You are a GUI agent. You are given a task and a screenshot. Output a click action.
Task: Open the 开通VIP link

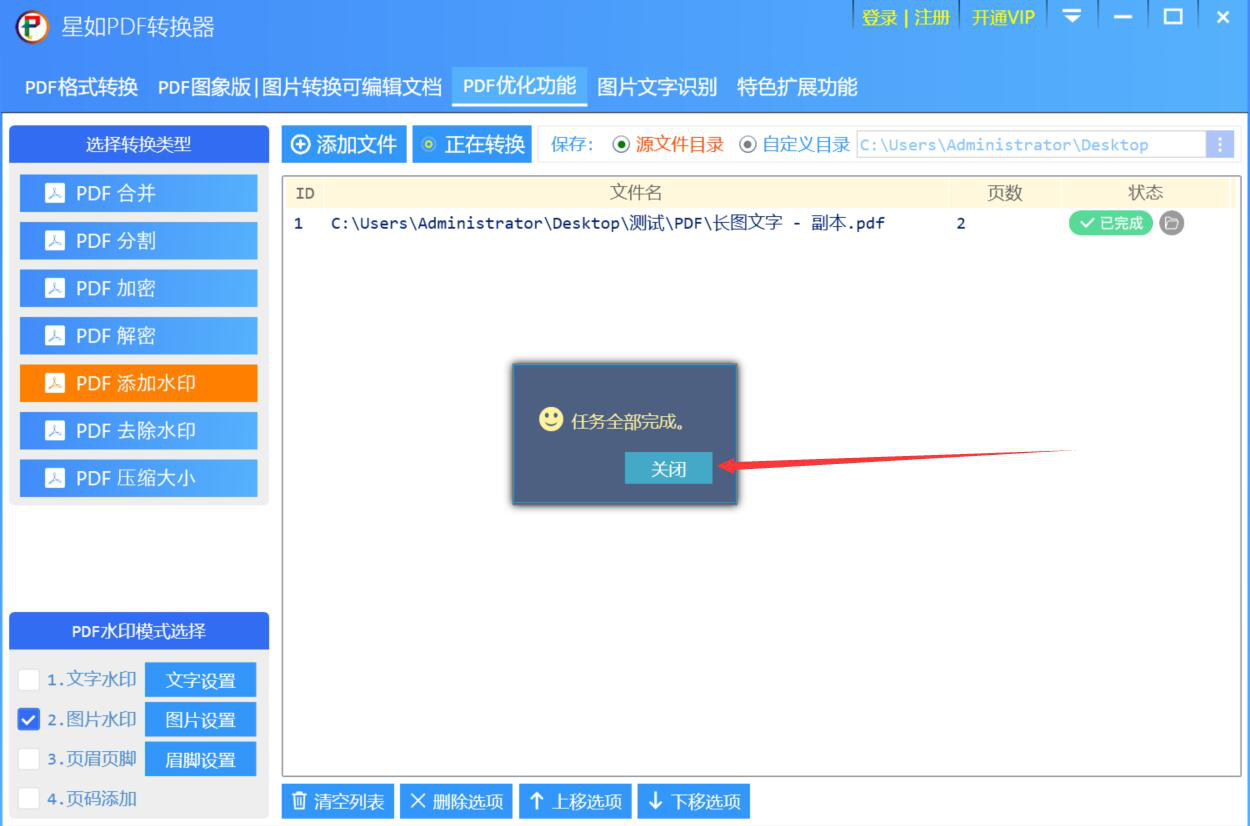[1003, 17]
